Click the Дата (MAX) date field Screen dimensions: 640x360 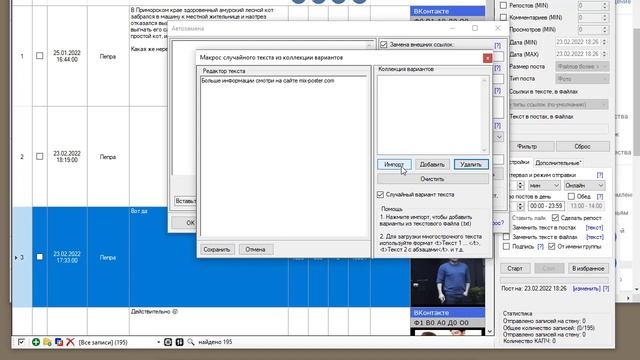point(581,54)
